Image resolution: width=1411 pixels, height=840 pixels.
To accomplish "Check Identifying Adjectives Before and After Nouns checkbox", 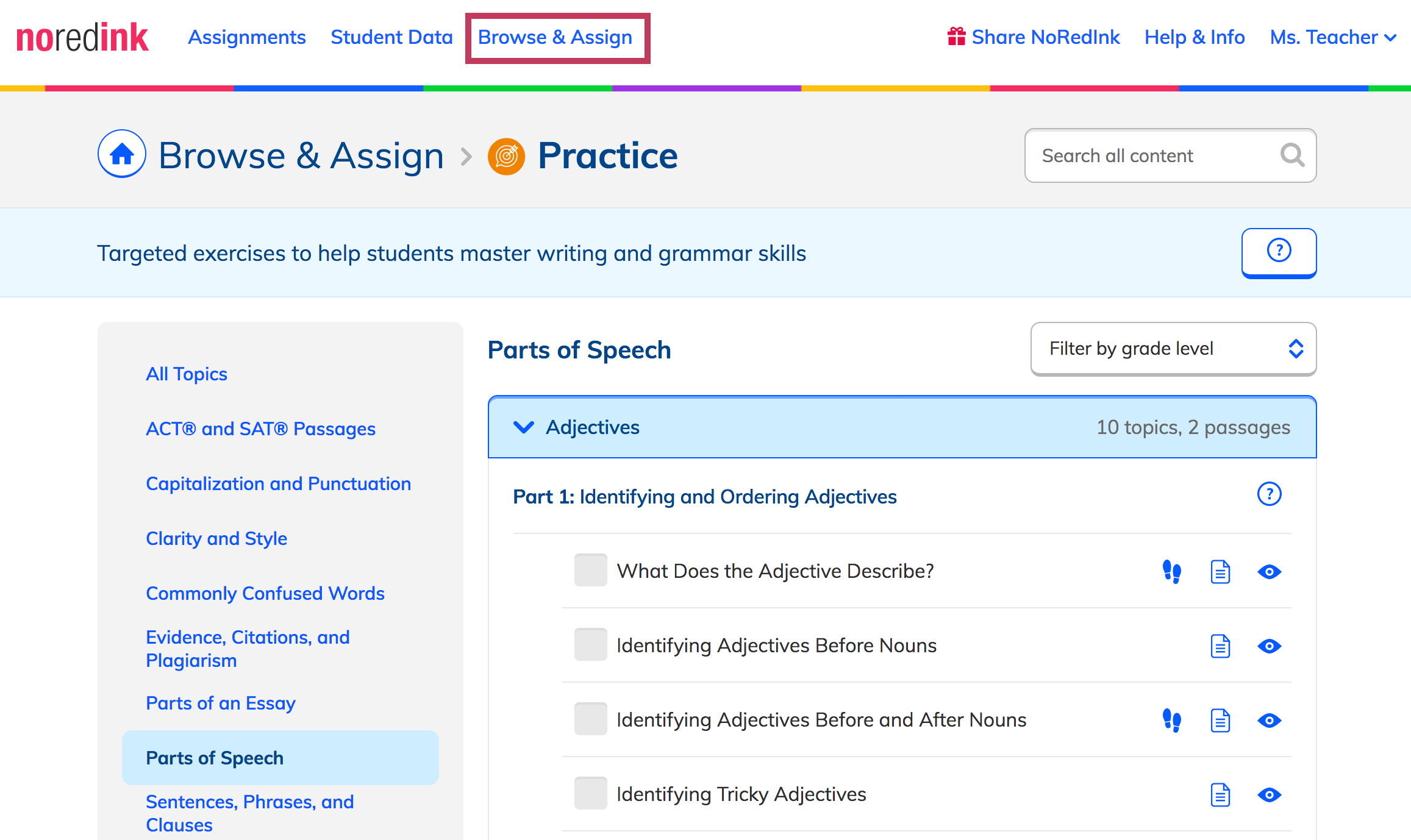I will coord(590,719).
